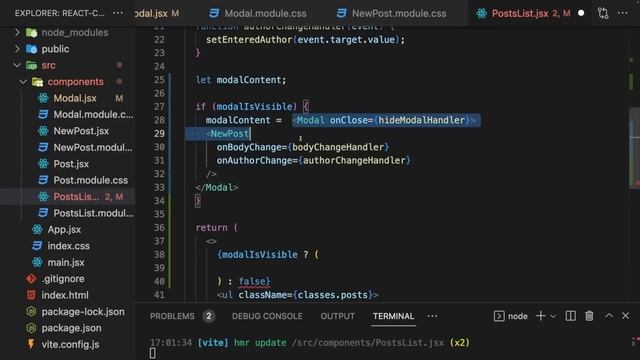Click the editor vertical scrollbar
The image size is (640, 360).
[x=634, y=147]
